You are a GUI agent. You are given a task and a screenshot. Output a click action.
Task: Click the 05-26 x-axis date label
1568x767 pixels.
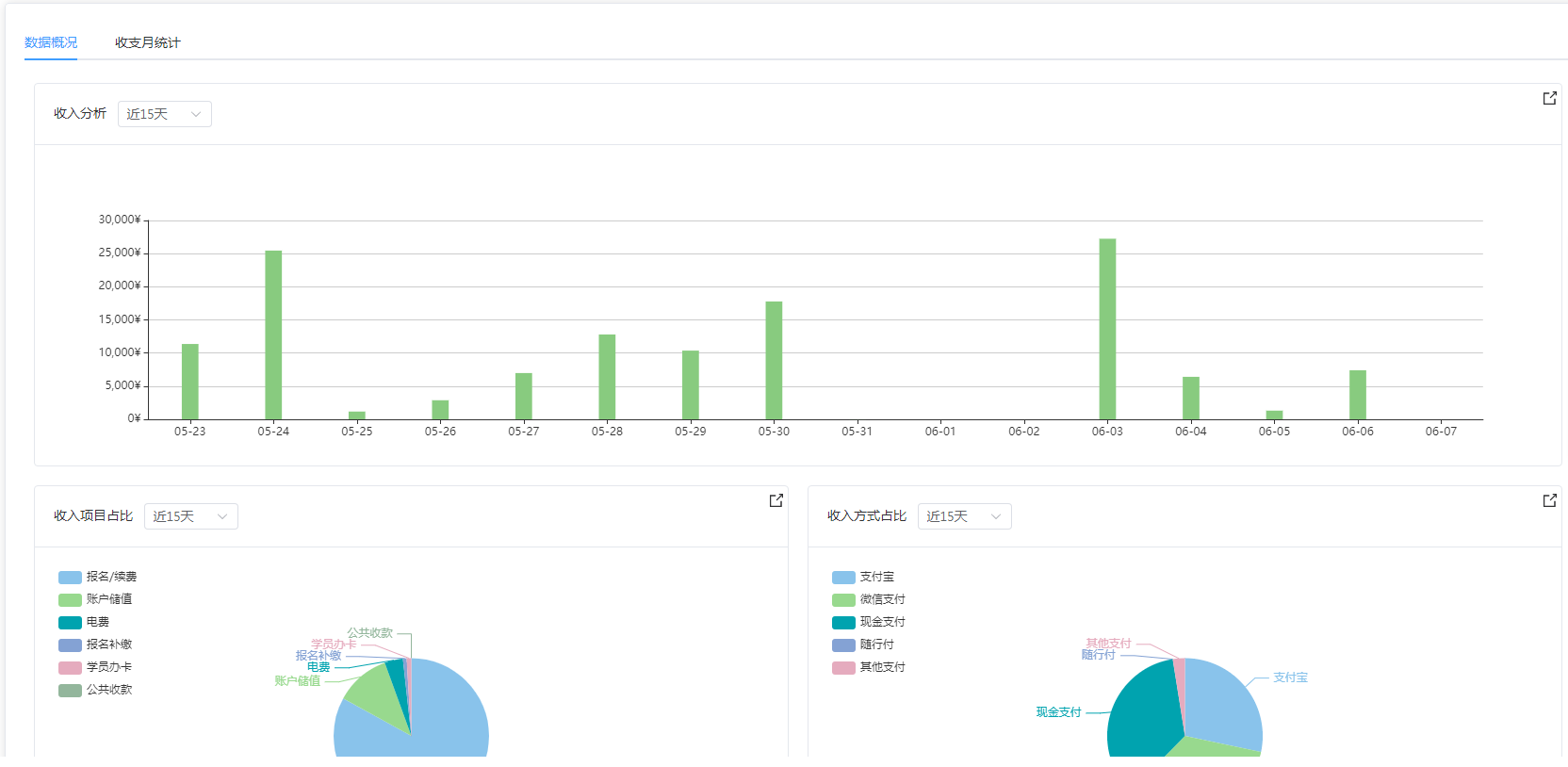[x=440, y=432]
